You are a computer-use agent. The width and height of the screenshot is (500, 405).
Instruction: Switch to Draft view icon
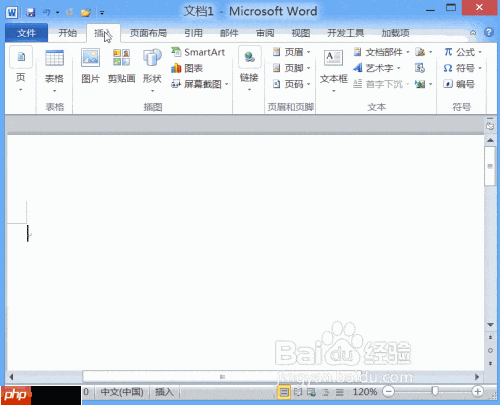pyautogui.click(x=339, y=392)
